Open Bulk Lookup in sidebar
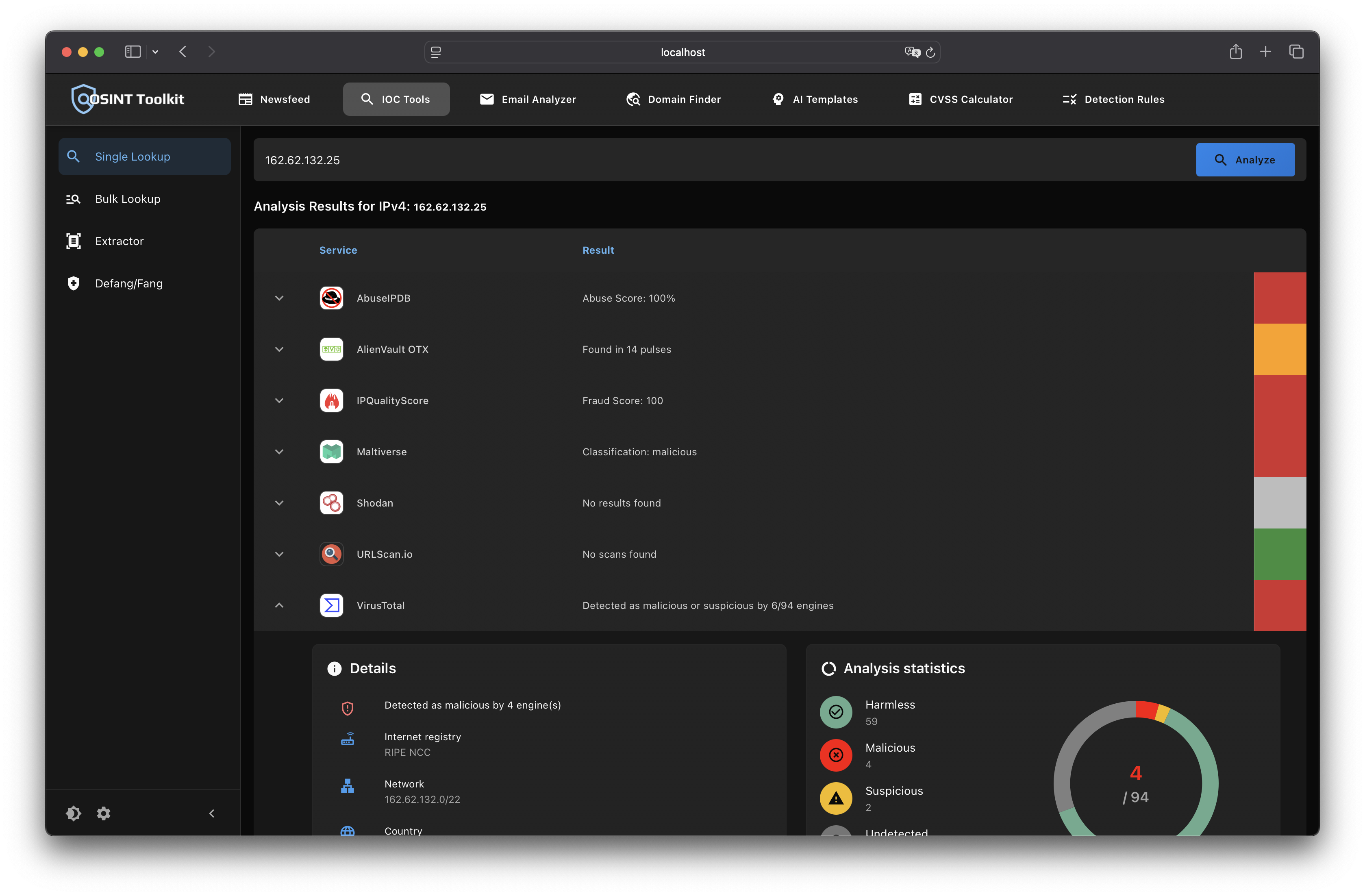 (127, 199)
